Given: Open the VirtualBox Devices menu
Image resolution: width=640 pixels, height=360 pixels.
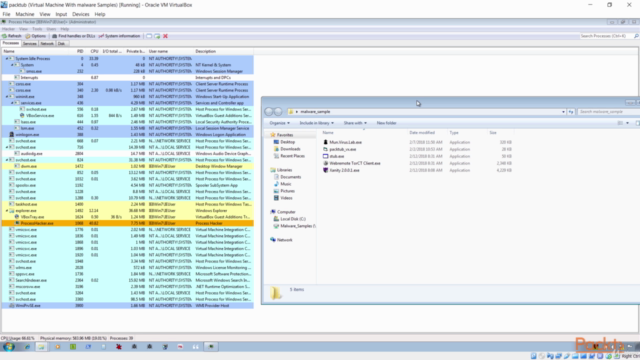Looking at the screenshot, I should 80,14.
